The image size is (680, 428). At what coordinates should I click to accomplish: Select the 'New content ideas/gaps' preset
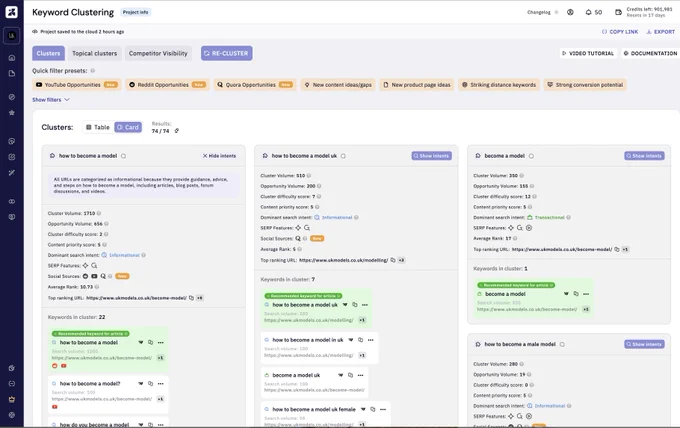point(338,85)
